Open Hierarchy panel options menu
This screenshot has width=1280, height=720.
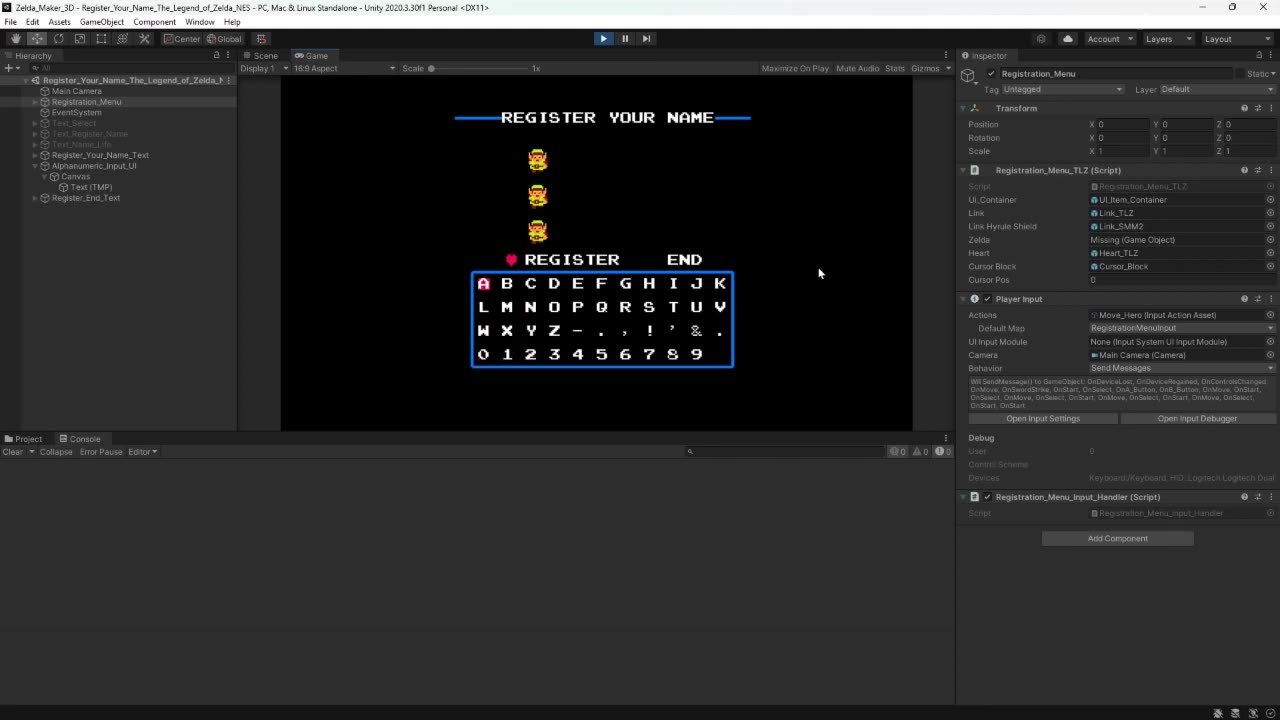tap(229, 55)
